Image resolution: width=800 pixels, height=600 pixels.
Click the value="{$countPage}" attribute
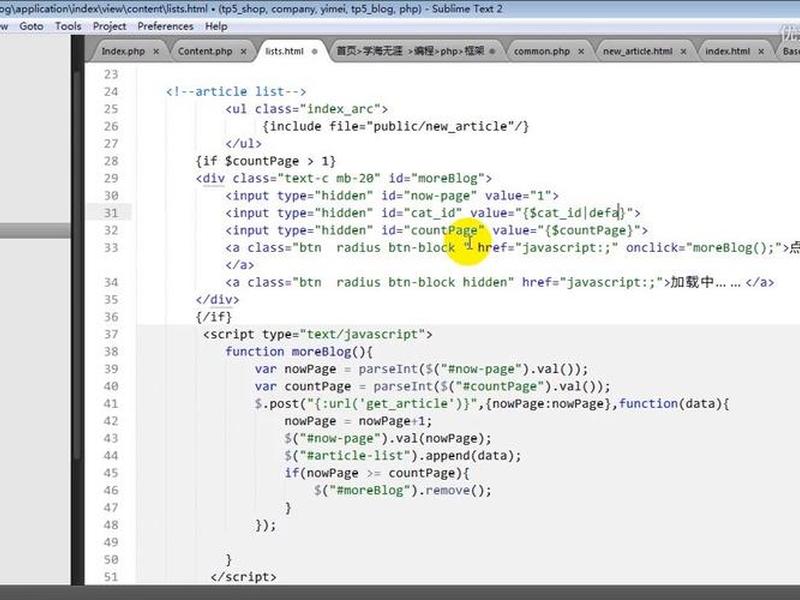tap(567, 231)
